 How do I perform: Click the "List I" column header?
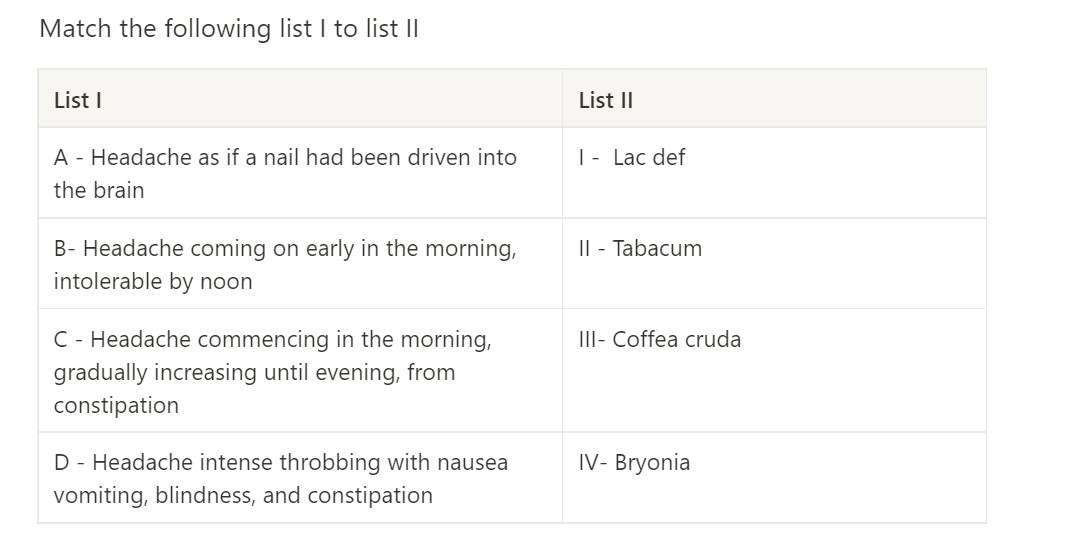tap(78, 100)
